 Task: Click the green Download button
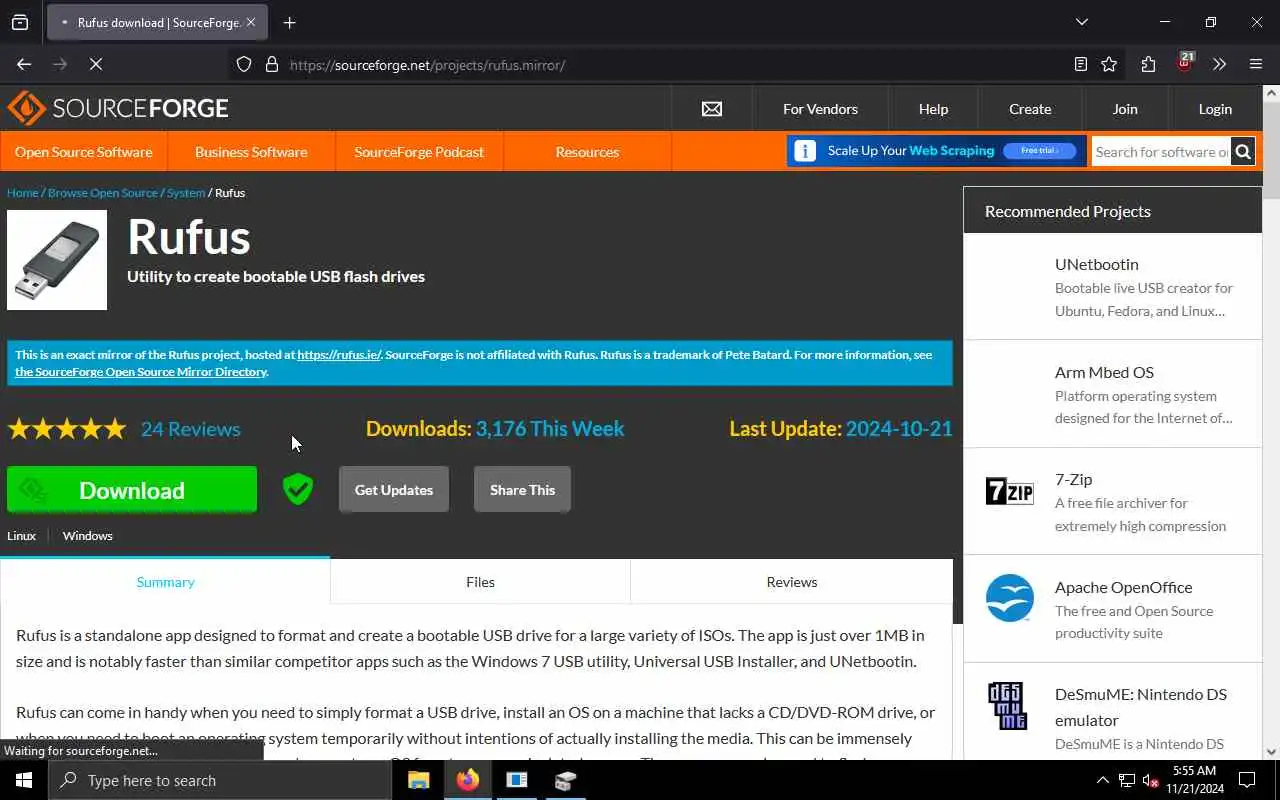(x=132, y=490)
